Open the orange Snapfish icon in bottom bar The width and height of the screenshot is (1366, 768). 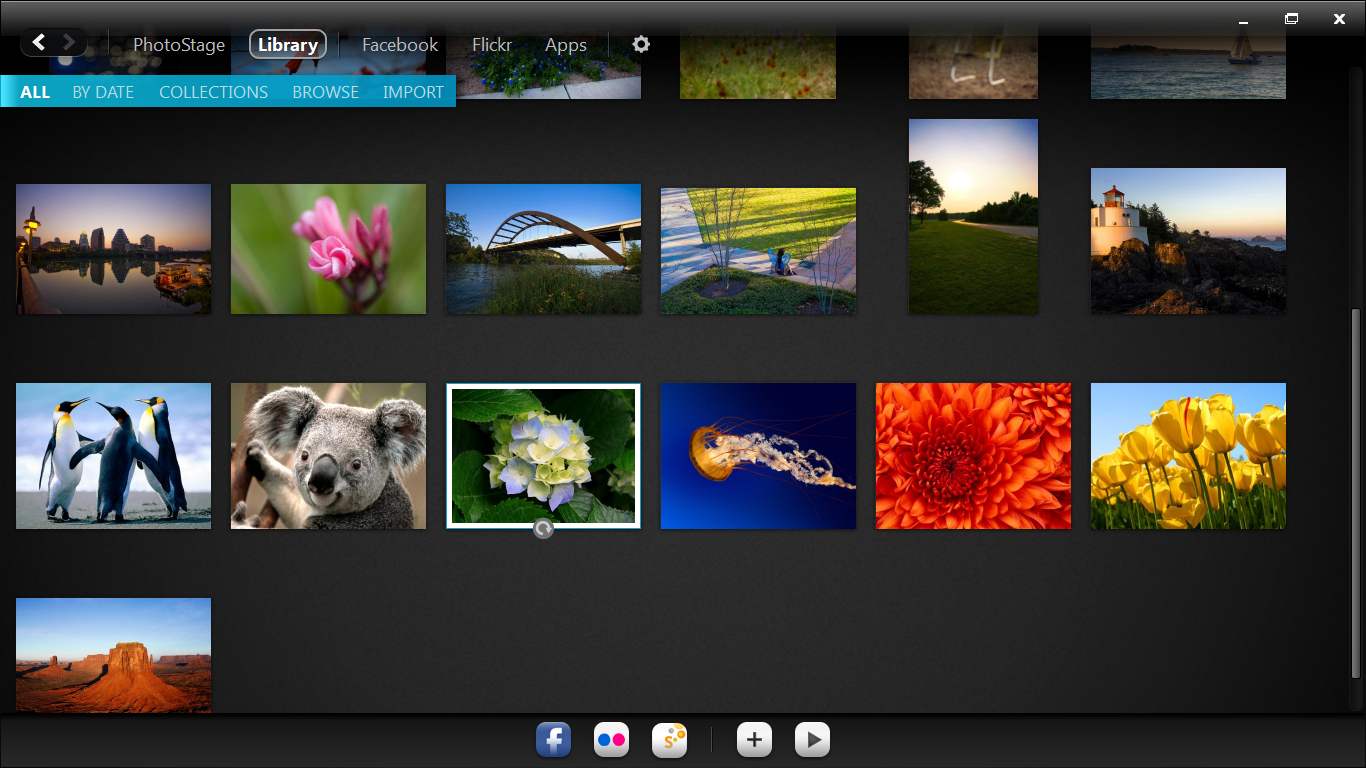point(669,740)
